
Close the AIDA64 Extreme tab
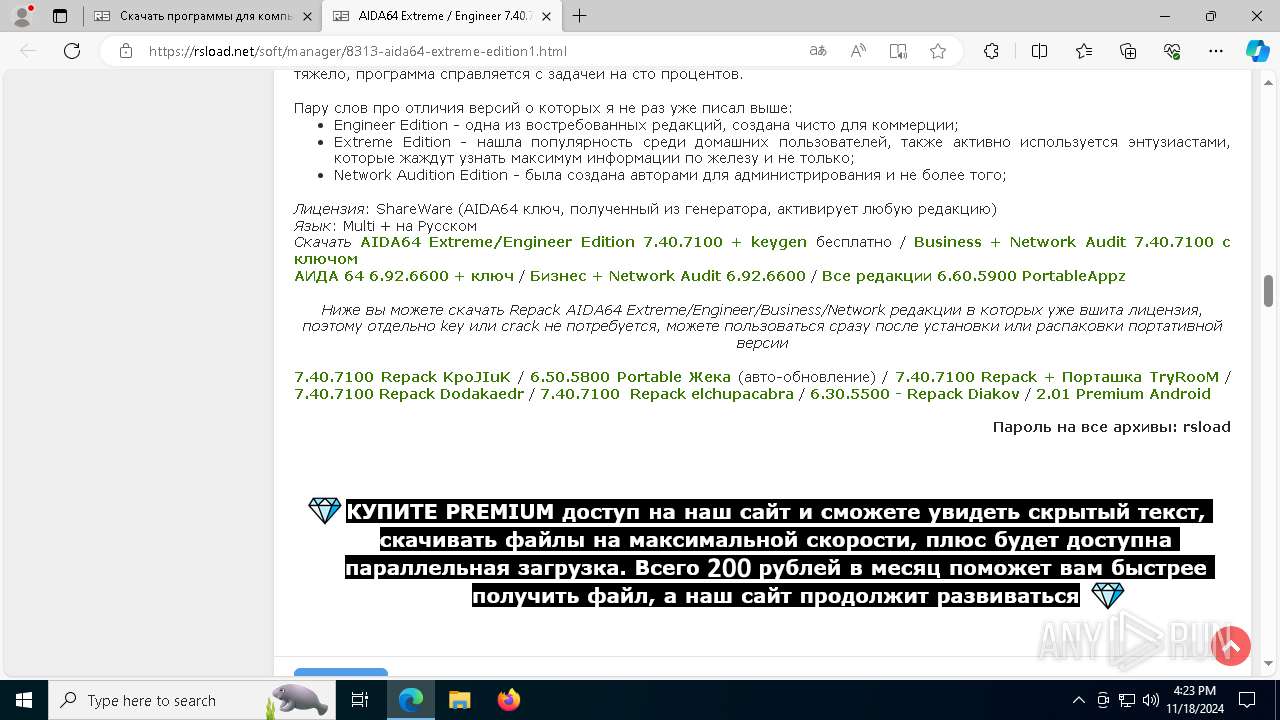546,16
